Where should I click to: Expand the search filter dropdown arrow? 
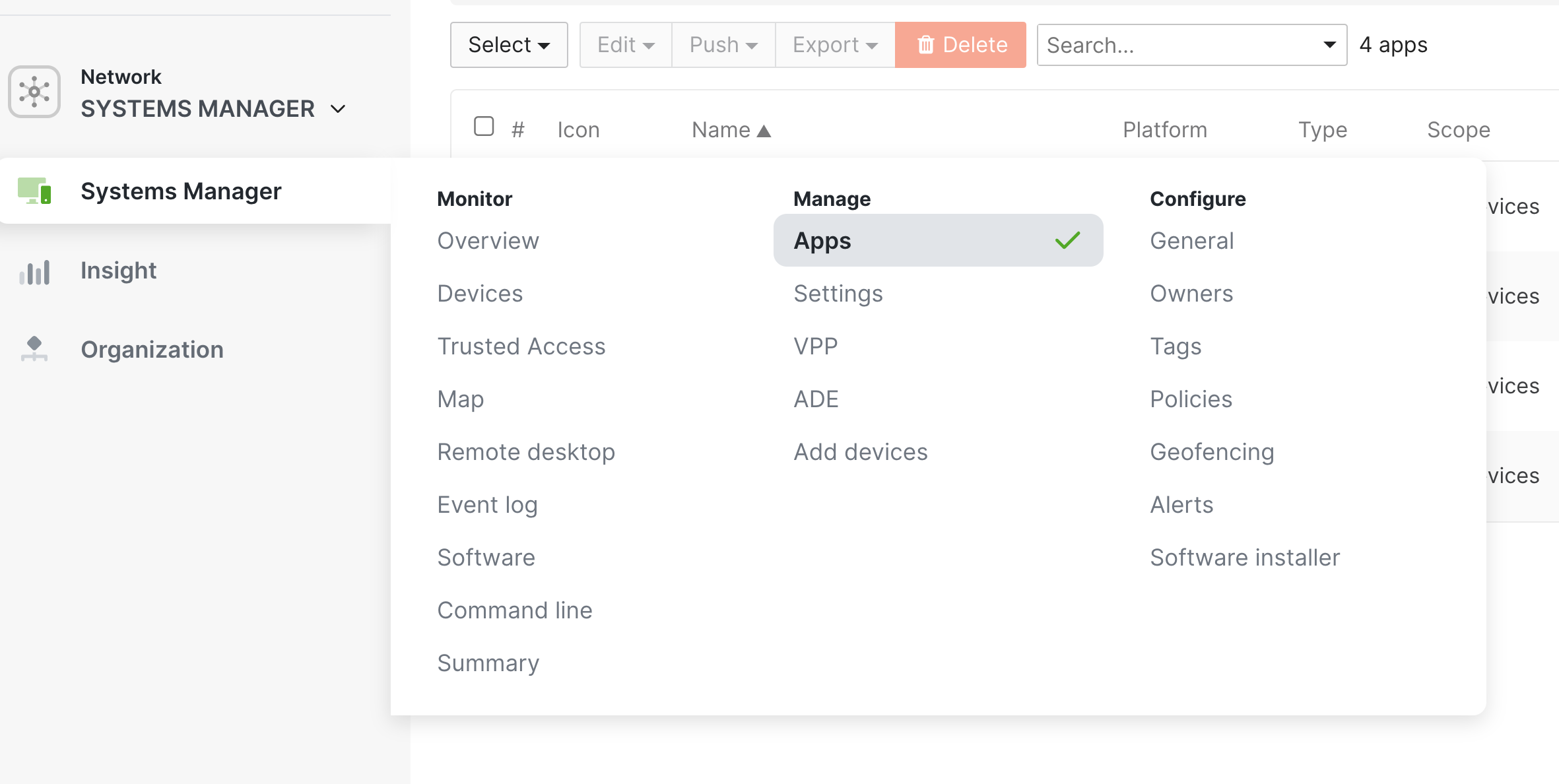[1329, 44]
